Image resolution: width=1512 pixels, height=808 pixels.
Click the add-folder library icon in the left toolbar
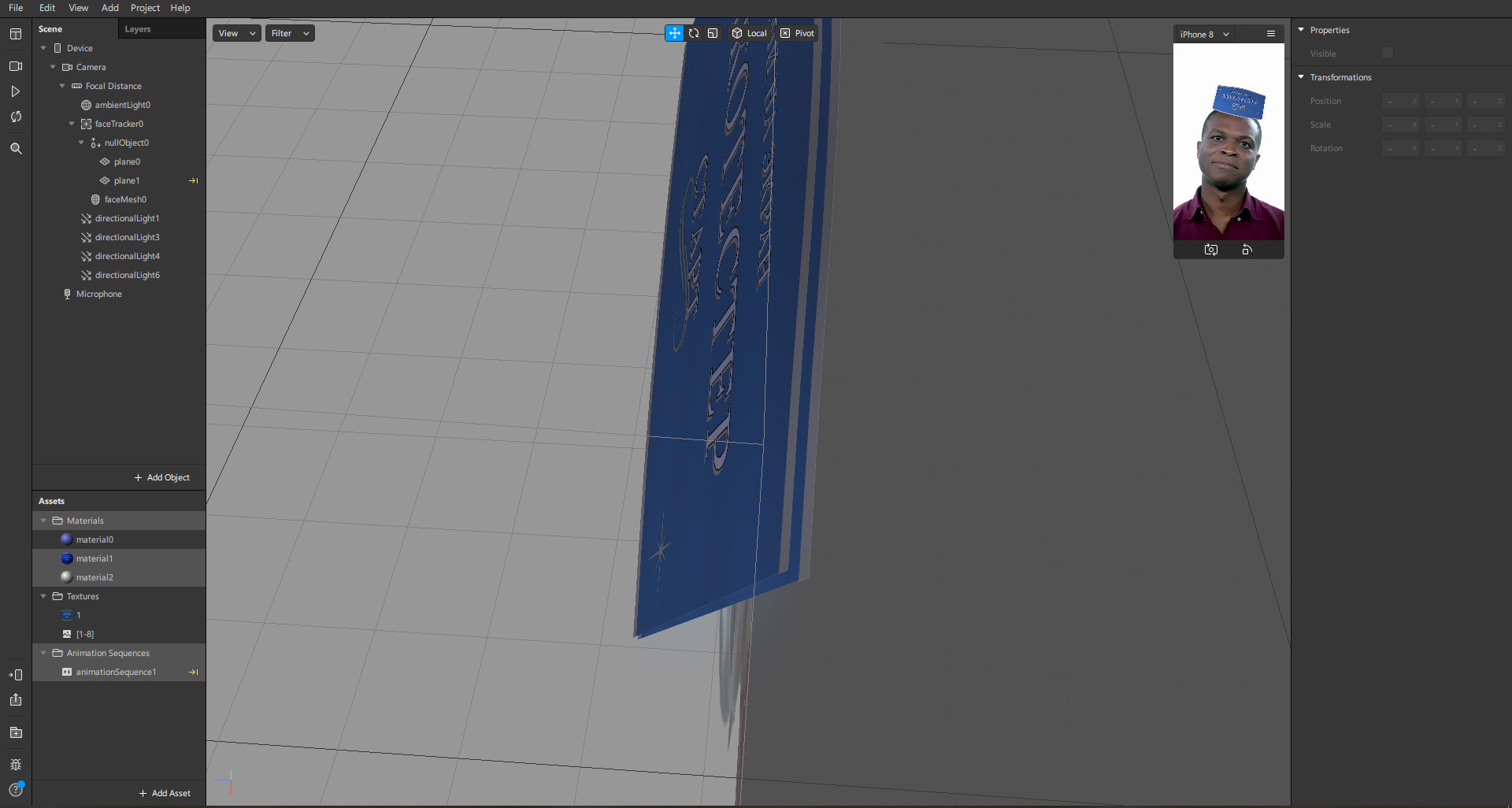pos(16,732)
